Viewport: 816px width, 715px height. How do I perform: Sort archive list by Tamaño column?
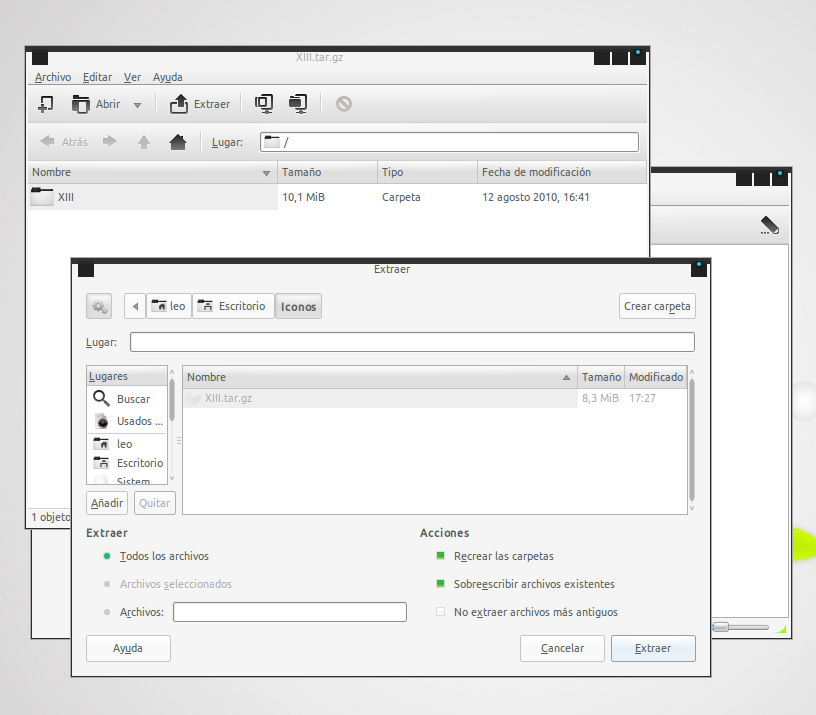click(x=327, y=172)
